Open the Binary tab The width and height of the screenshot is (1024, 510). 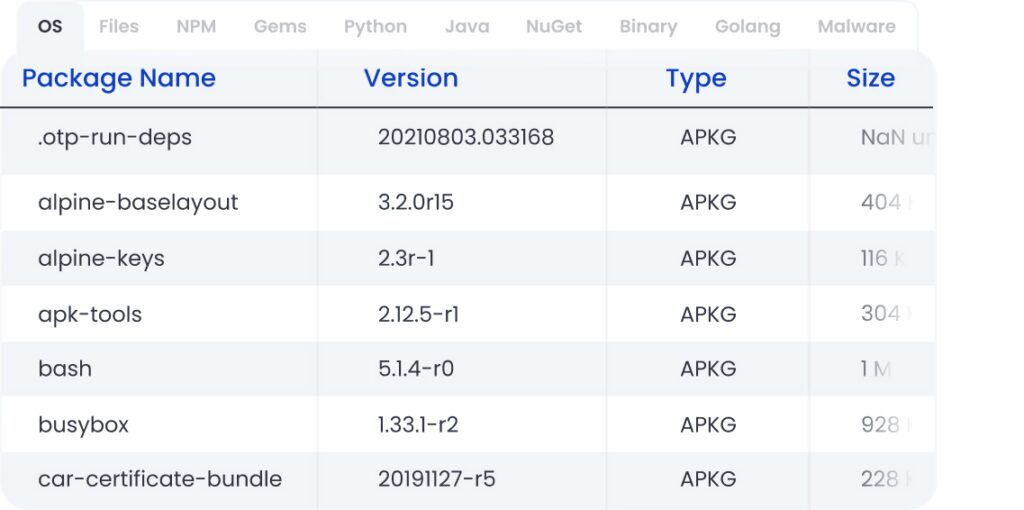pyautogui.click(x=648, y=27)
